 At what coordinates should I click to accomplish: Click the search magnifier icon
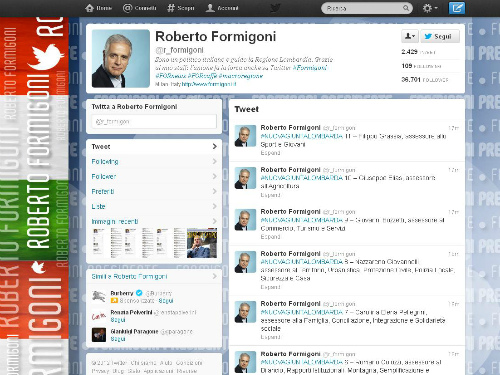406,8
